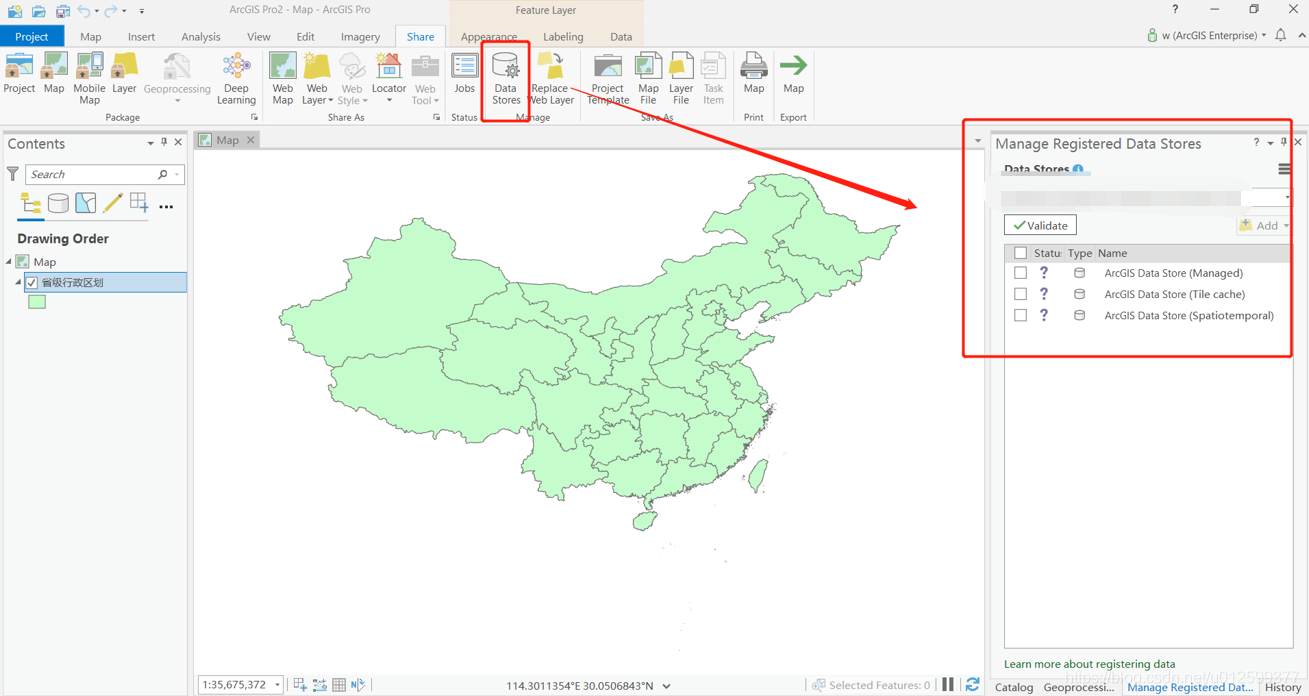
Task: Check the ArcGIS Data Store (Managed) row
Action: pos(1020,273)
